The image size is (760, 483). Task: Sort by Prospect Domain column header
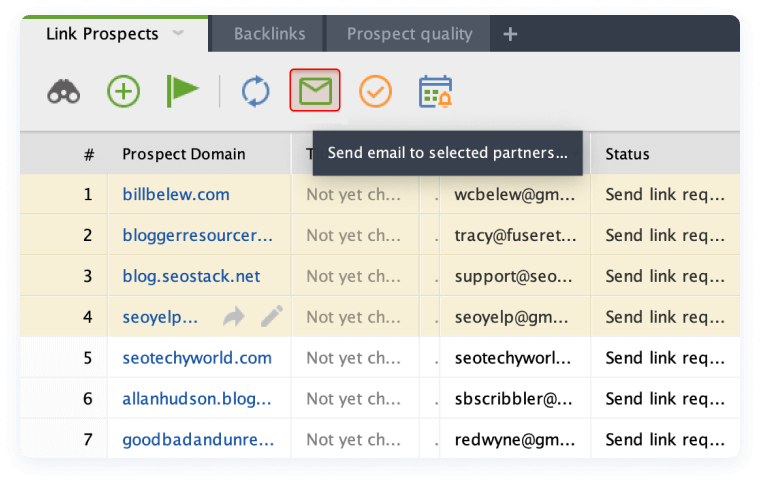click(183, 154)
